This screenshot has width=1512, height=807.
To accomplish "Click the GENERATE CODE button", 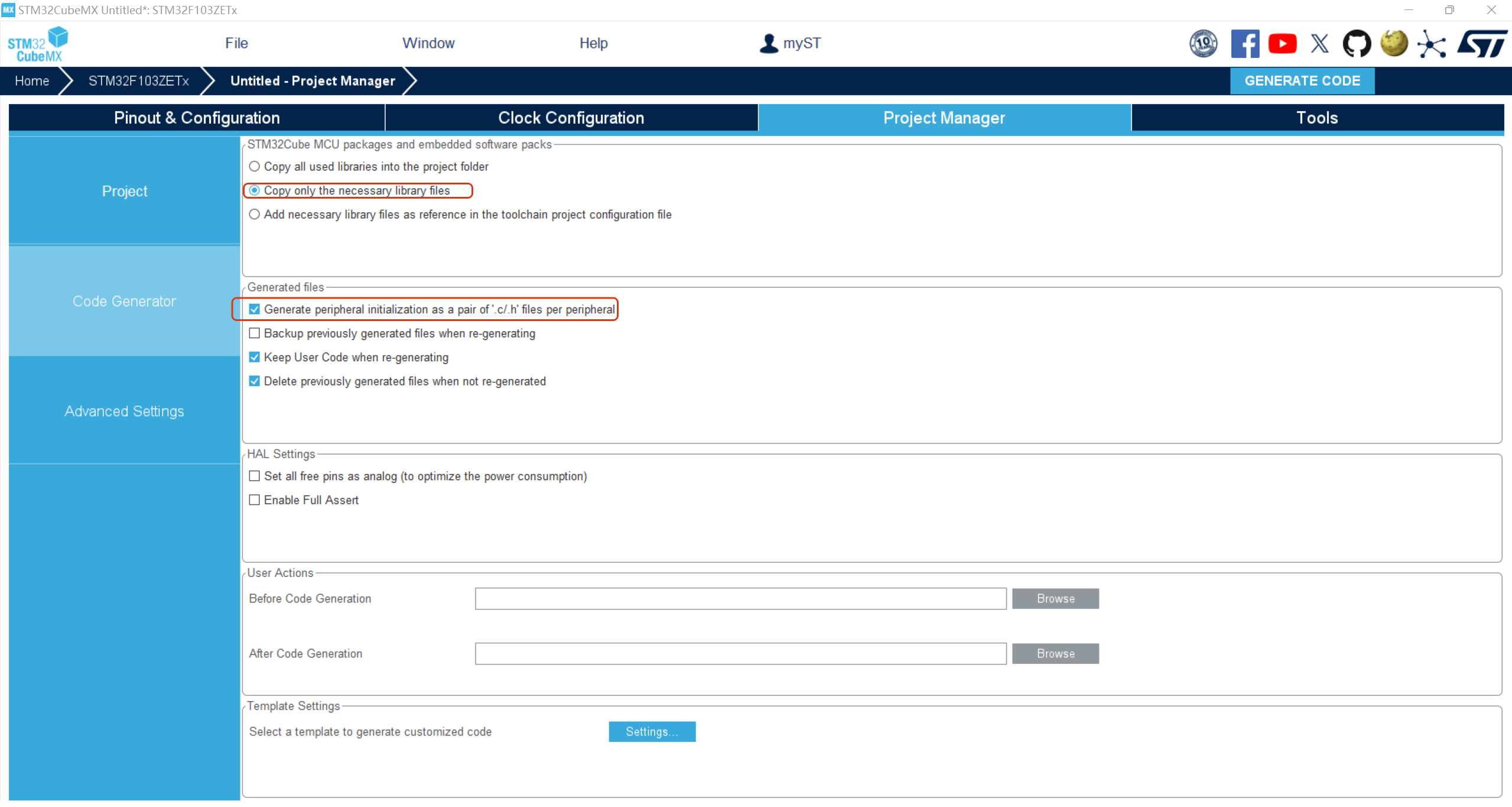I will 1302,81.
